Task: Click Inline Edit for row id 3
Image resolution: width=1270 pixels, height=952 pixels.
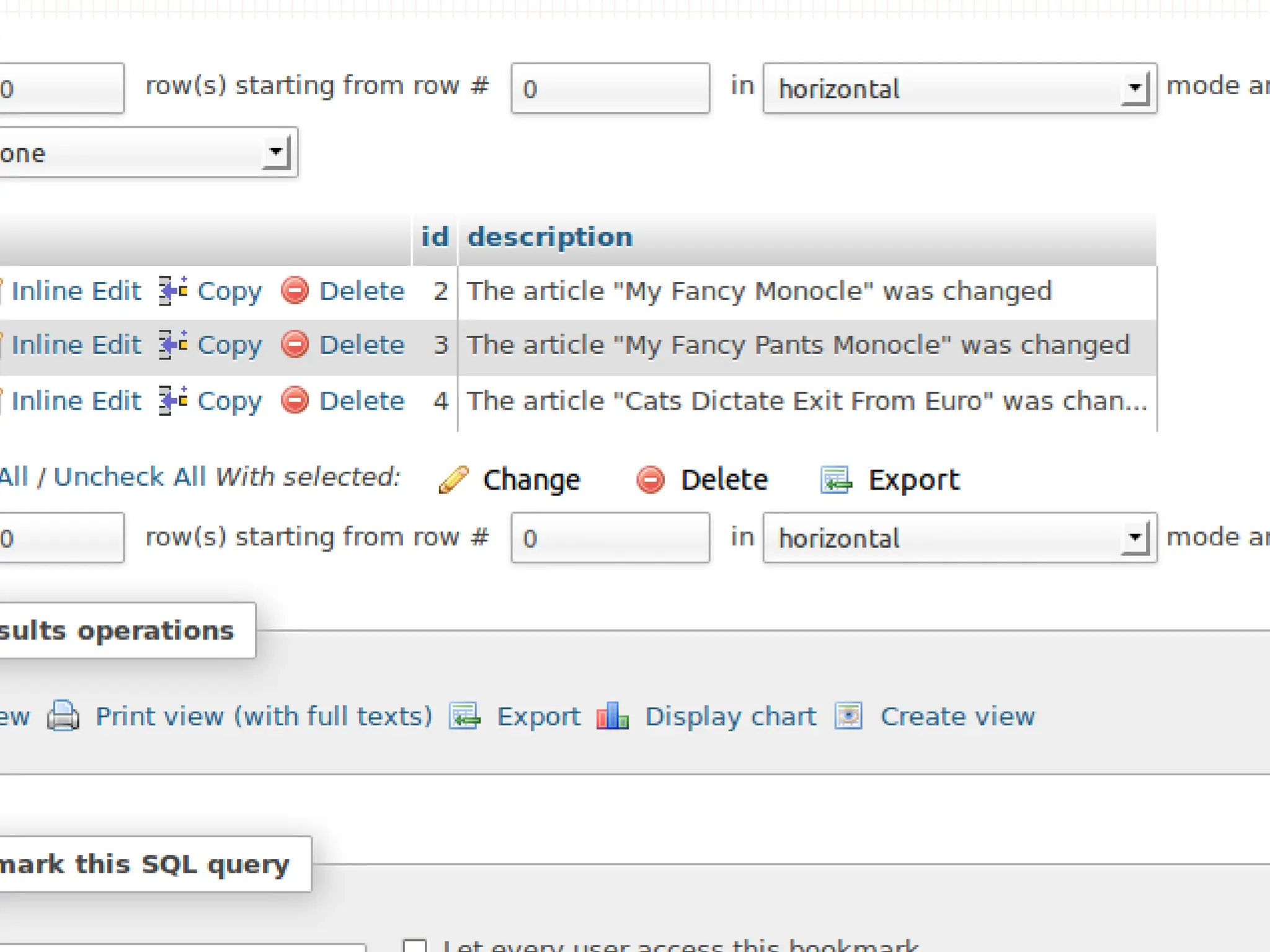Action: (76, 345)
